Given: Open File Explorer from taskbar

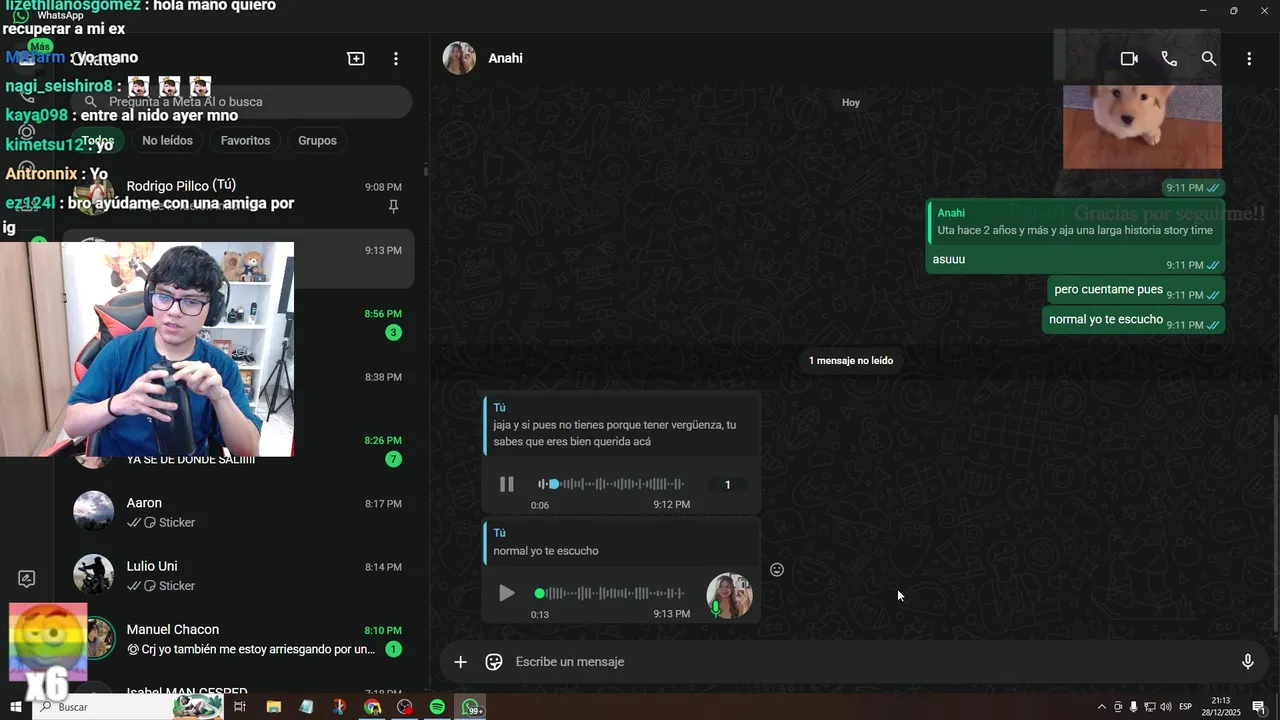Looking at the screenshot, I should click(274, 707).
